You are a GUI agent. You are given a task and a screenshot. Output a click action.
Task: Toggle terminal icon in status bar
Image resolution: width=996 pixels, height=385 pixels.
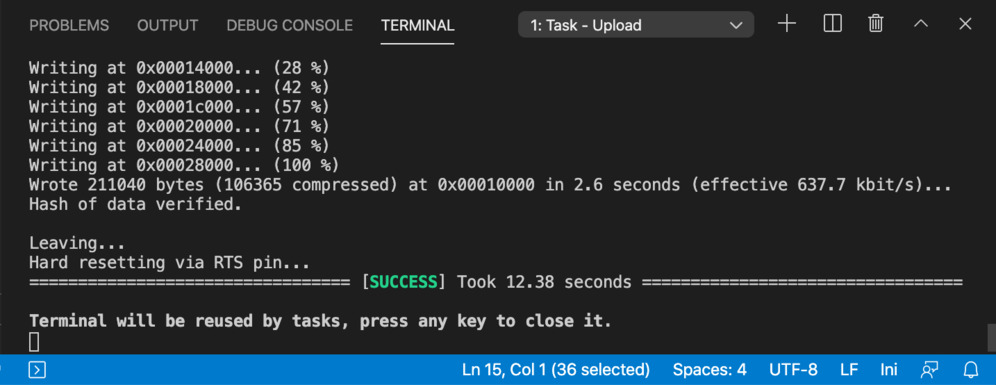(x=37, y=370)
